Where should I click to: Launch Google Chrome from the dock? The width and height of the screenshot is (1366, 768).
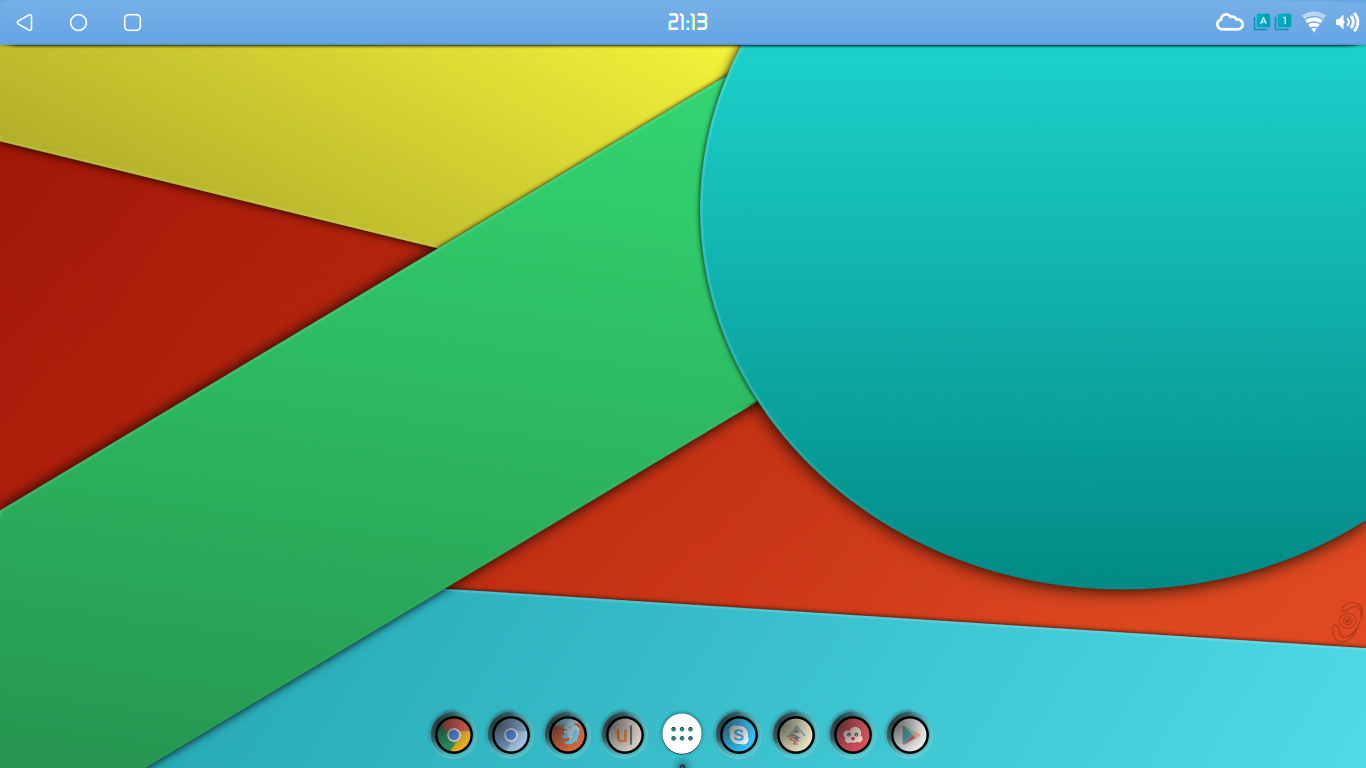[x=453, y=735]
